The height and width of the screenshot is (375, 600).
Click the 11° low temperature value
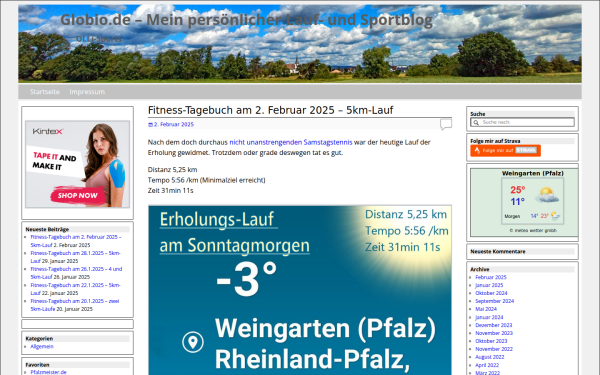tap(517, 202)
